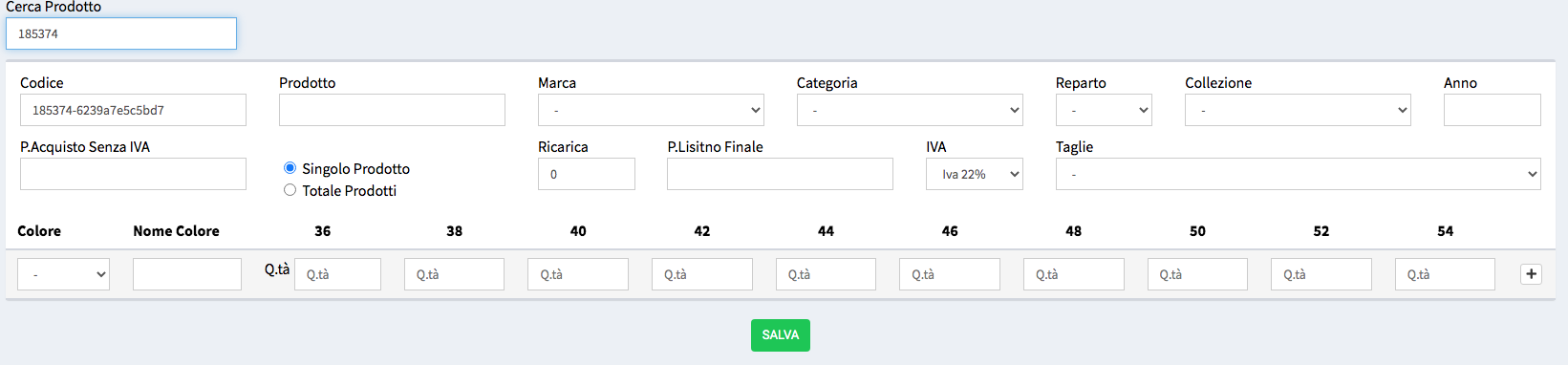Focus the Cerca Prodotto search field
Viewport: 1568px width, 365px height.
[121, 33]
